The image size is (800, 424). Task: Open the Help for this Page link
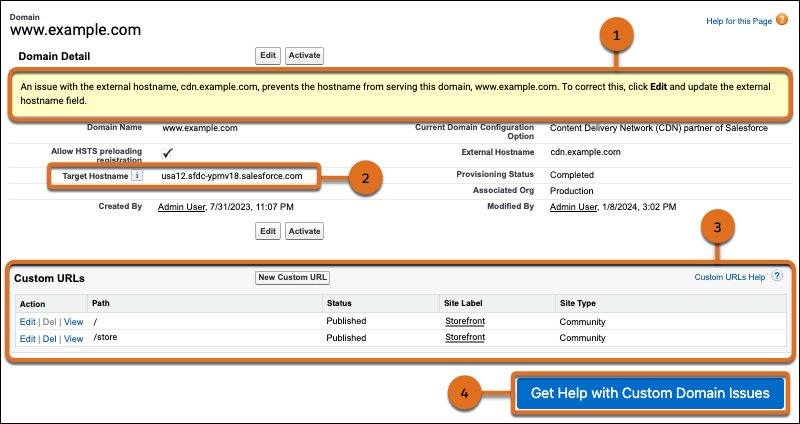point(739,19)
